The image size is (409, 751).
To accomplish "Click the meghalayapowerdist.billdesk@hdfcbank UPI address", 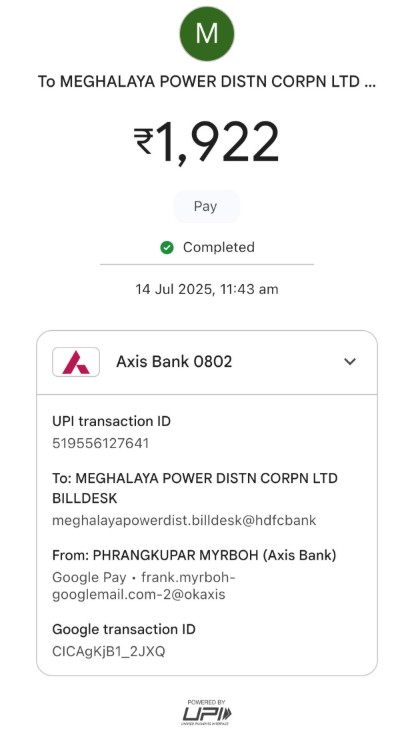I will (184, 520).
